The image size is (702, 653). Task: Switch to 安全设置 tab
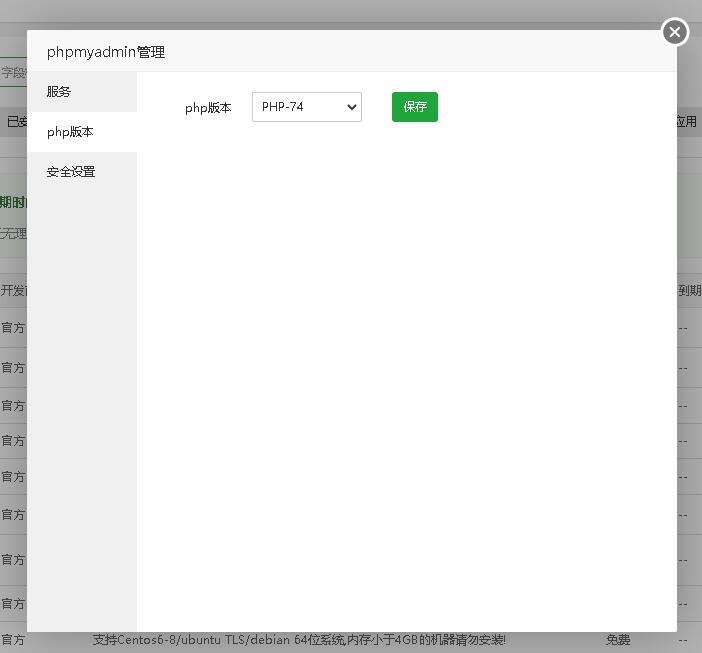pos(82,172)
